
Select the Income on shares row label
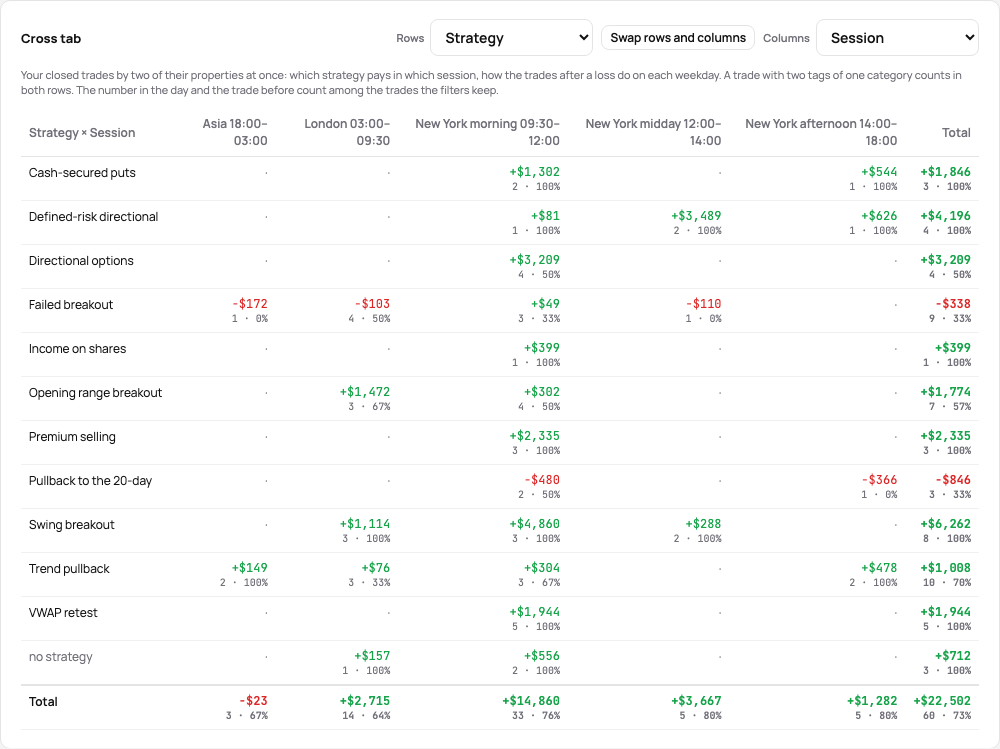click(x=77, y=349)
